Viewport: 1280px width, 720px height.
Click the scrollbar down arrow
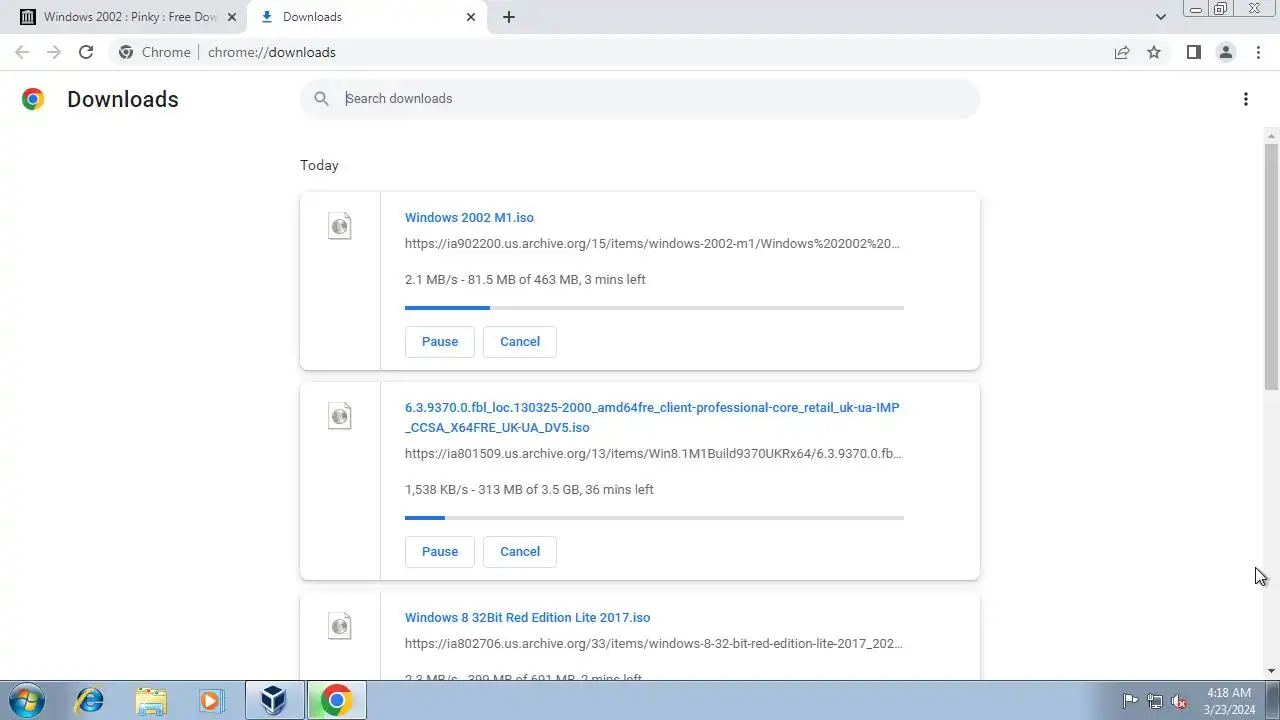click(x=1272, y=671)
